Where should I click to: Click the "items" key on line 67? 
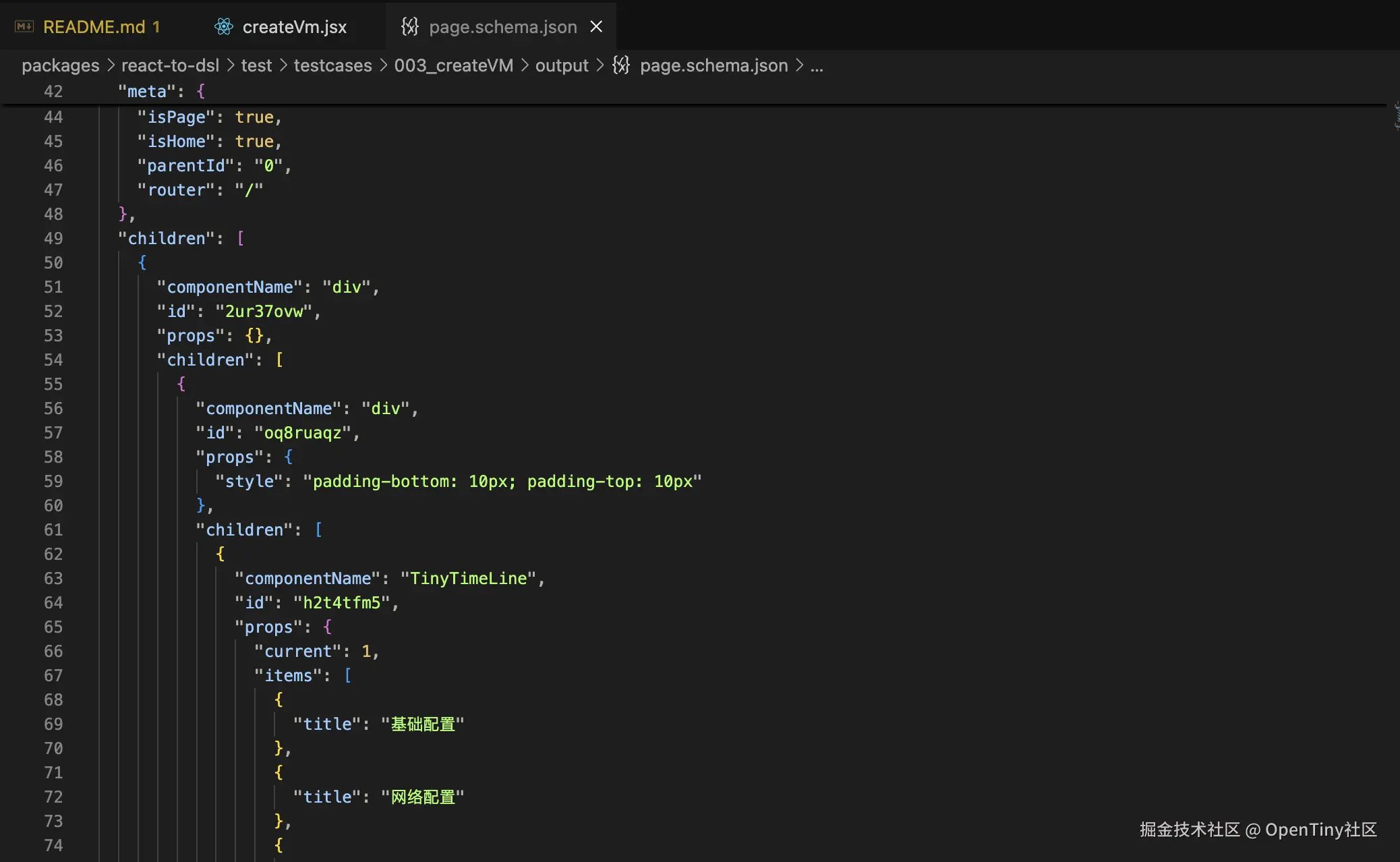tap(288, 676)
